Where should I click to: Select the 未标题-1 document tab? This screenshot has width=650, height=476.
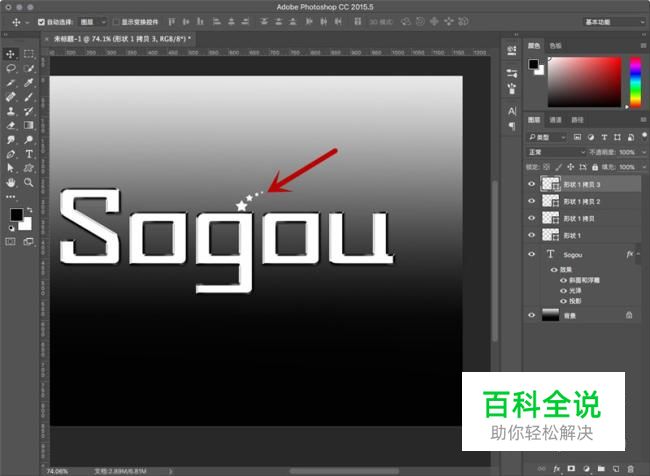pos(122,39)
